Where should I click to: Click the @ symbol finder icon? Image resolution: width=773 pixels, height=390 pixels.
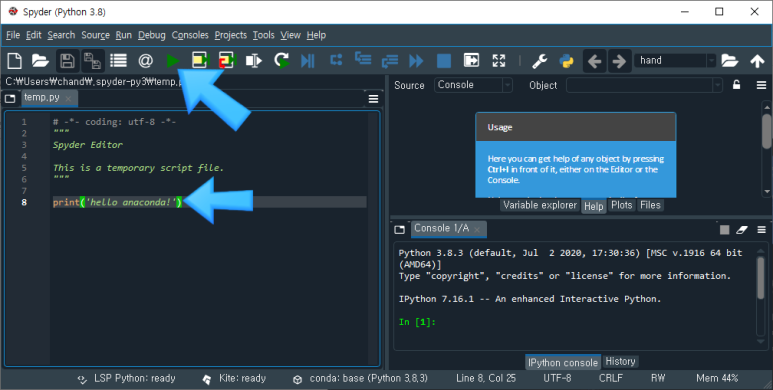pos(145,61)
